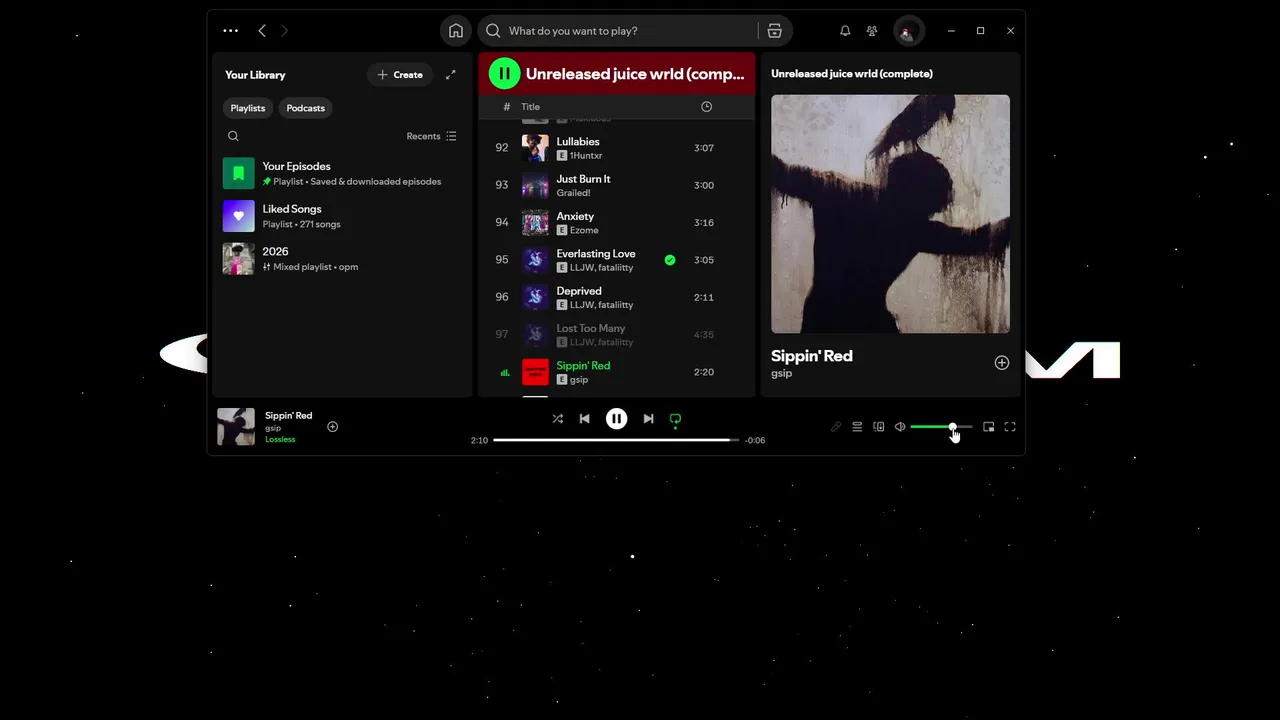Open the Sippin' Red track title link
1280x720 pixels.
[583, 366]
